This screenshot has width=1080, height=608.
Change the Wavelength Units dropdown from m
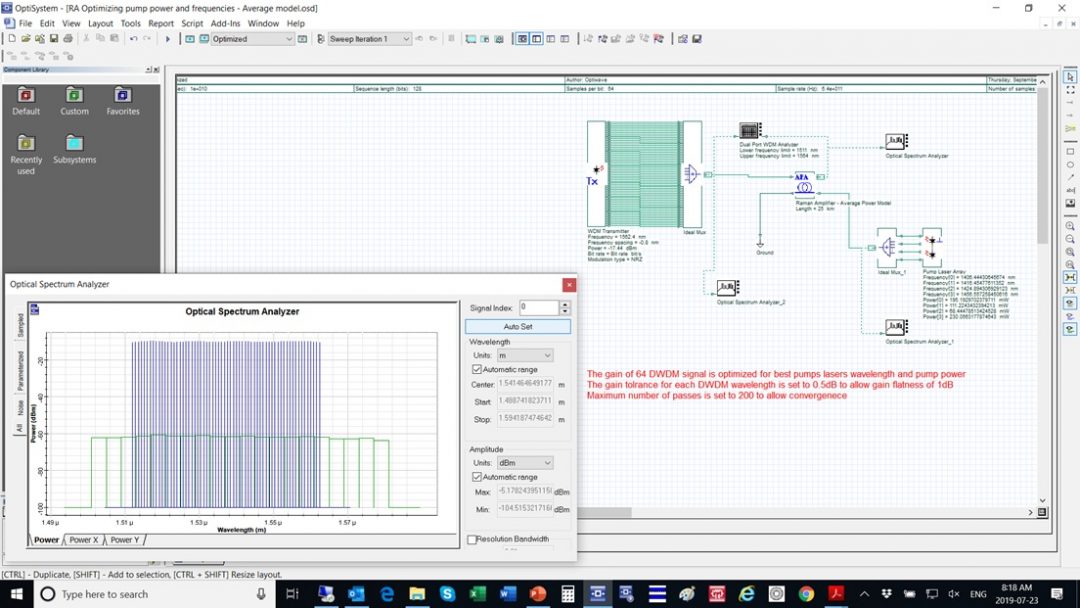point(526,355)
